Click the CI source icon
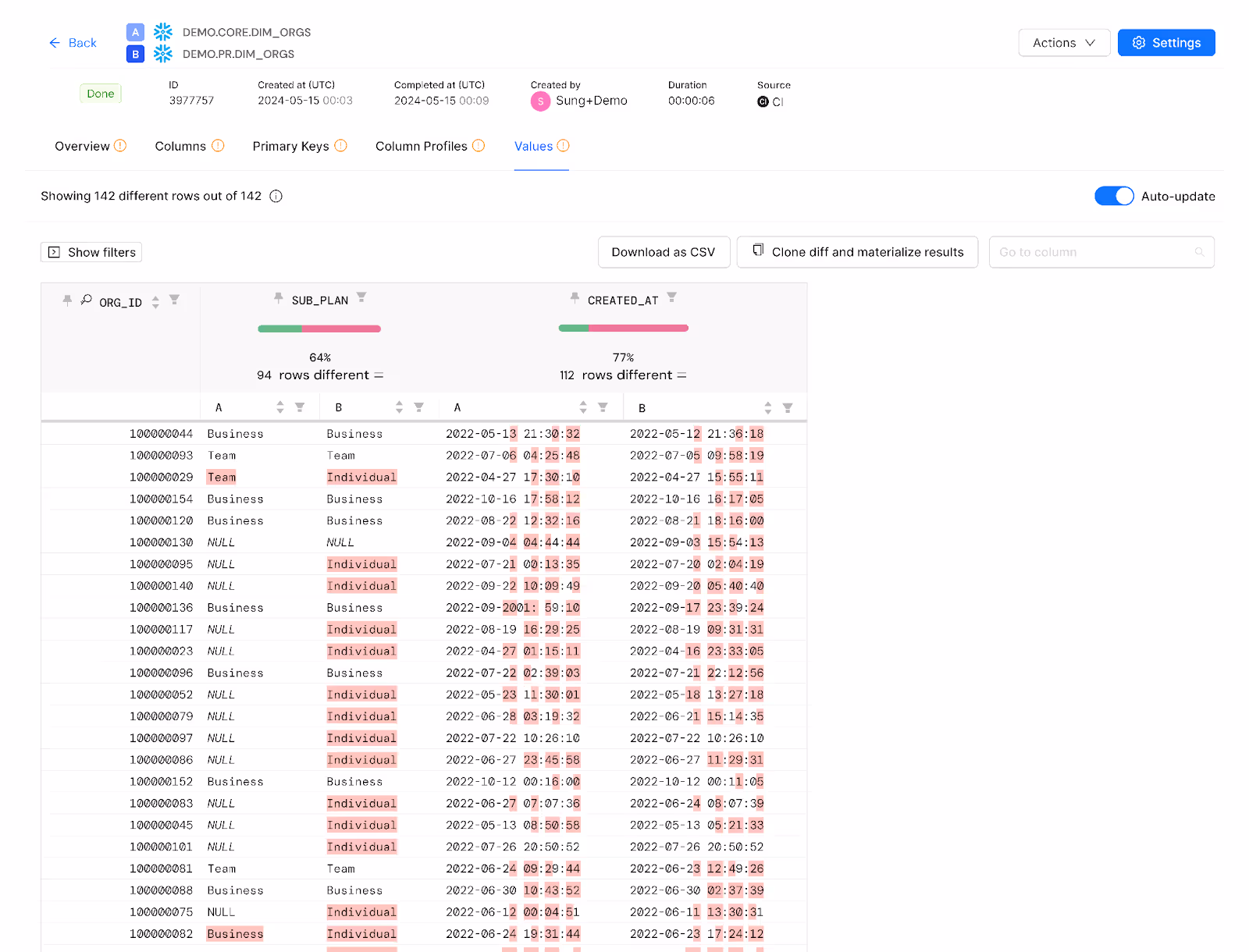 [x=763, y=102]
